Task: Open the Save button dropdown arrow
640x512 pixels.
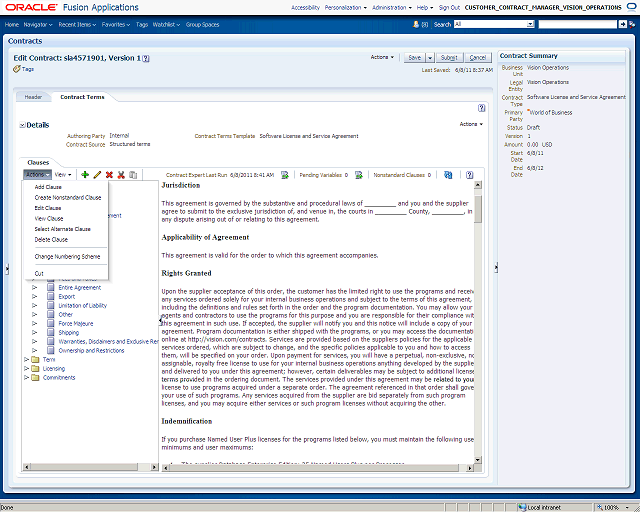Action: coord(430,58)
